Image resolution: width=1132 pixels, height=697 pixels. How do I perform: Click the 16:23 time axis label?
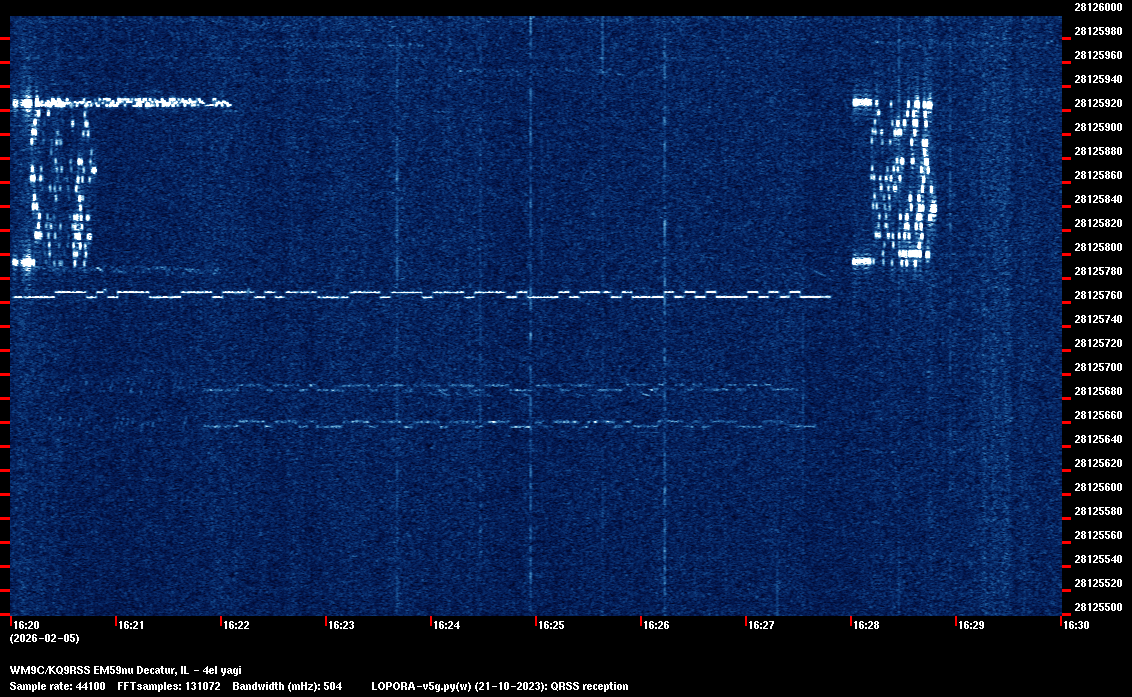tap(341, 626)
